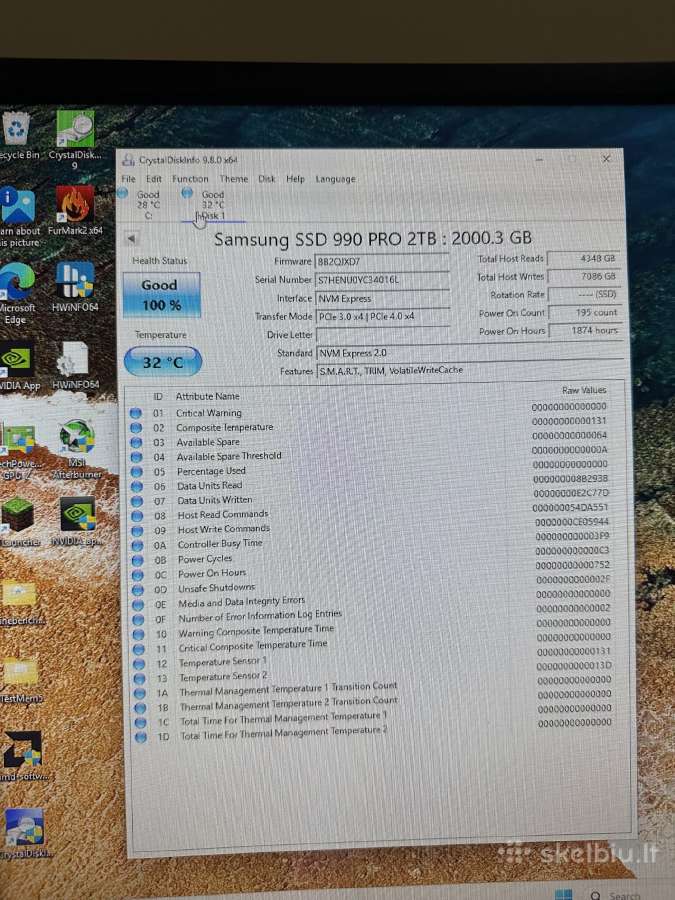The height and width of the screenshot is (900, 675).
Task: Open the Recycle Bin desktop icon
Action: 17,136
